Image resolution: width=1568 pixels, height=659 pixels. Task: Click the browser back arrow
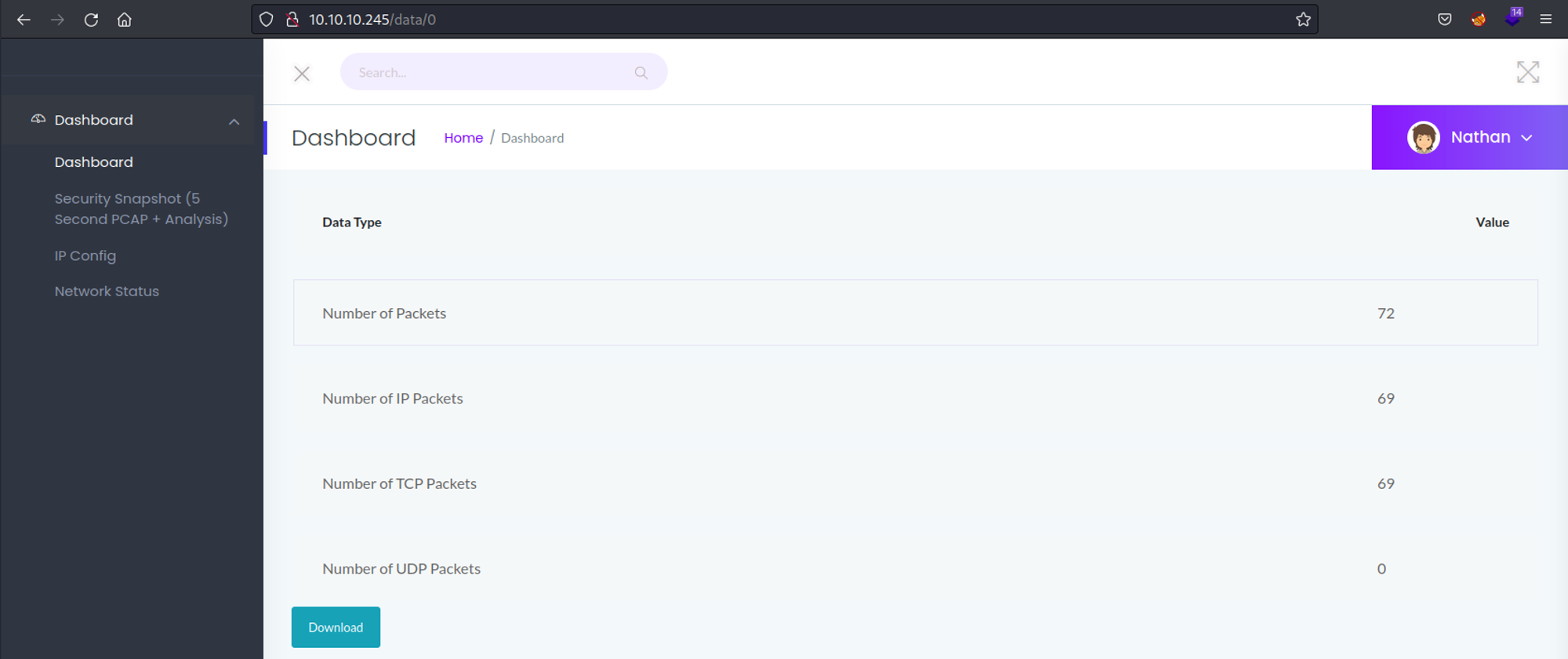tap(24, 20)
